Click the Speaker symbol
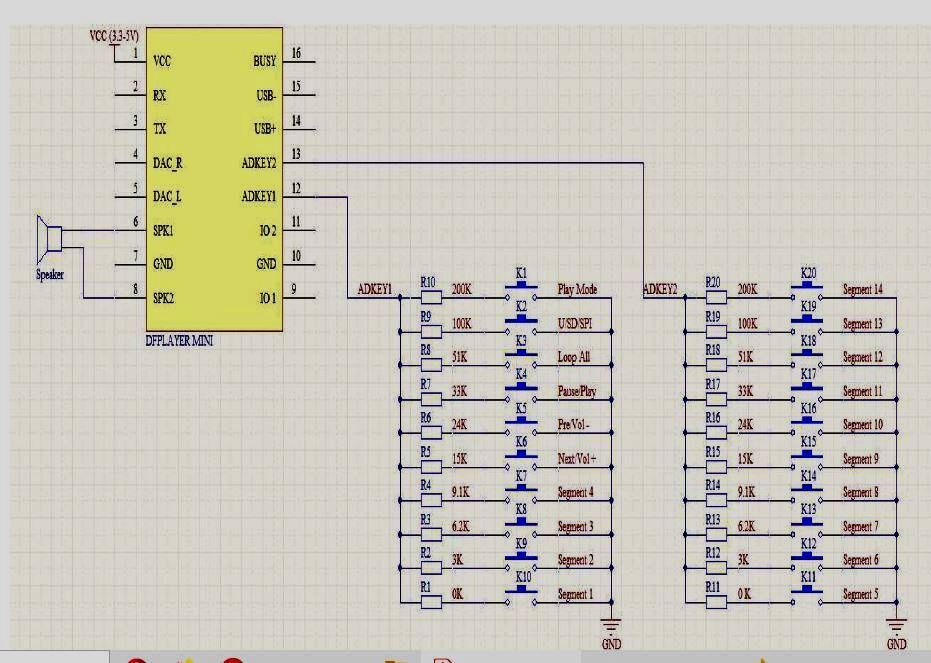This screenshot has height=663, width=931. point(49,239)
